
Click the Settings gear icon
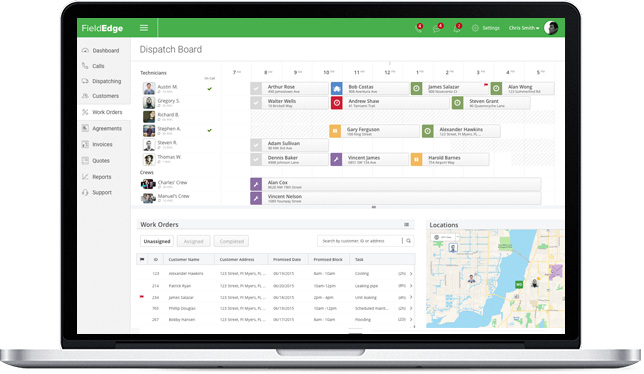[x=475, y=28]
